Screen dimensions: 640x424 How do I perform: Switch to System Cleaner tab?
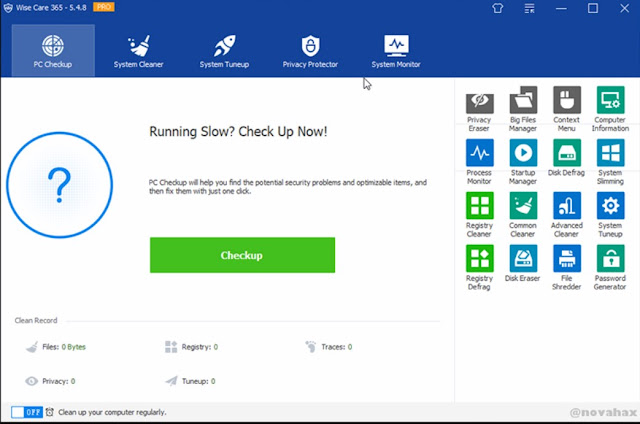[138, 51]
